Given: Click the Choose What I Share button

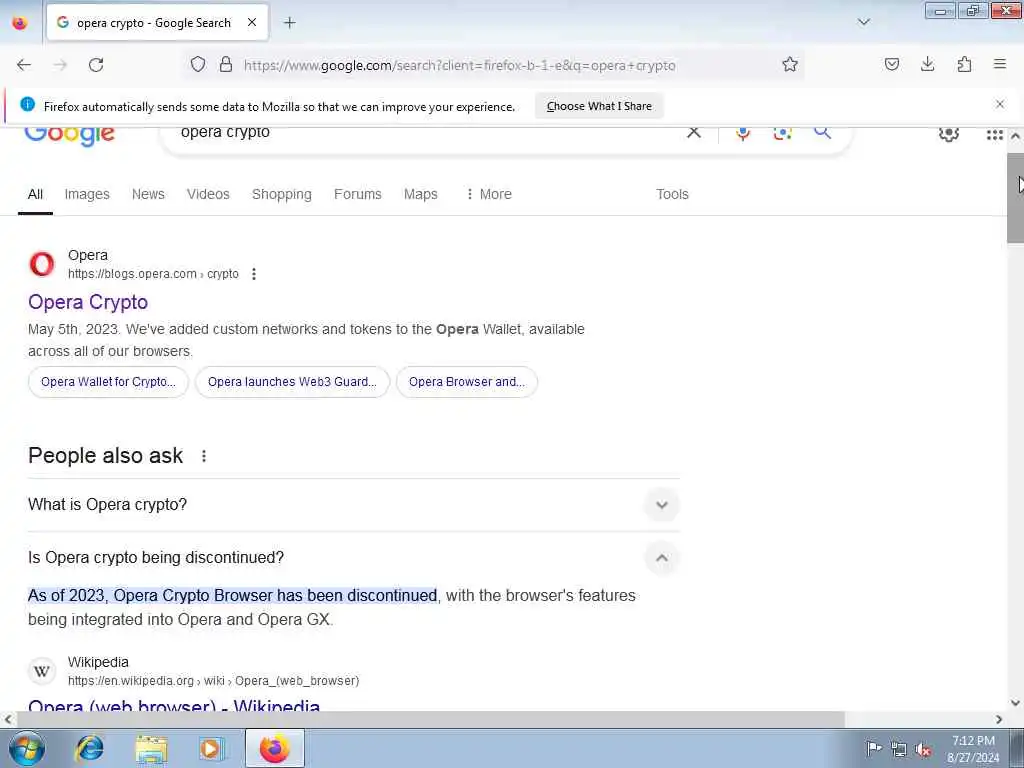Looking at the screenshot, I should click(599, 106).
